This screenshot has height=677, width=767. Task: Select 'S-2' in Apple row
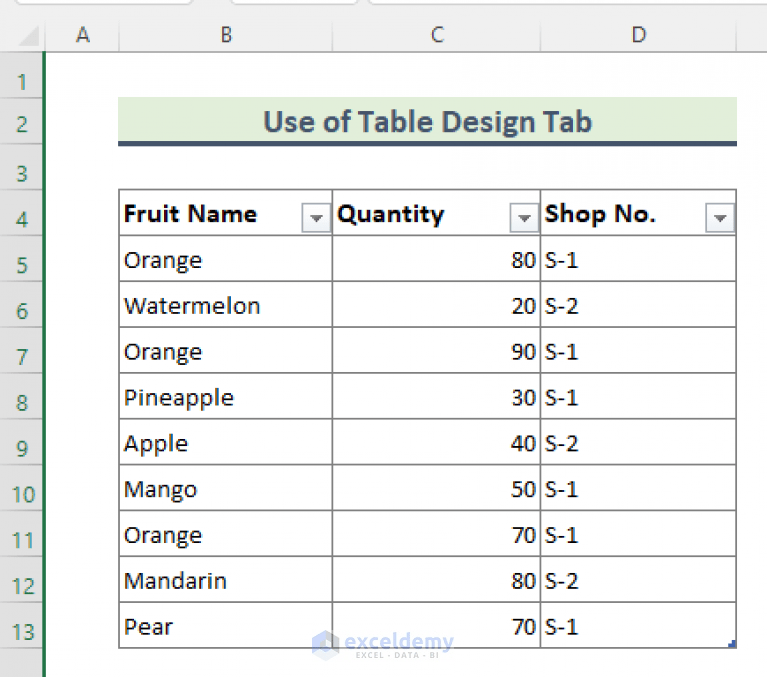[638, 442]
